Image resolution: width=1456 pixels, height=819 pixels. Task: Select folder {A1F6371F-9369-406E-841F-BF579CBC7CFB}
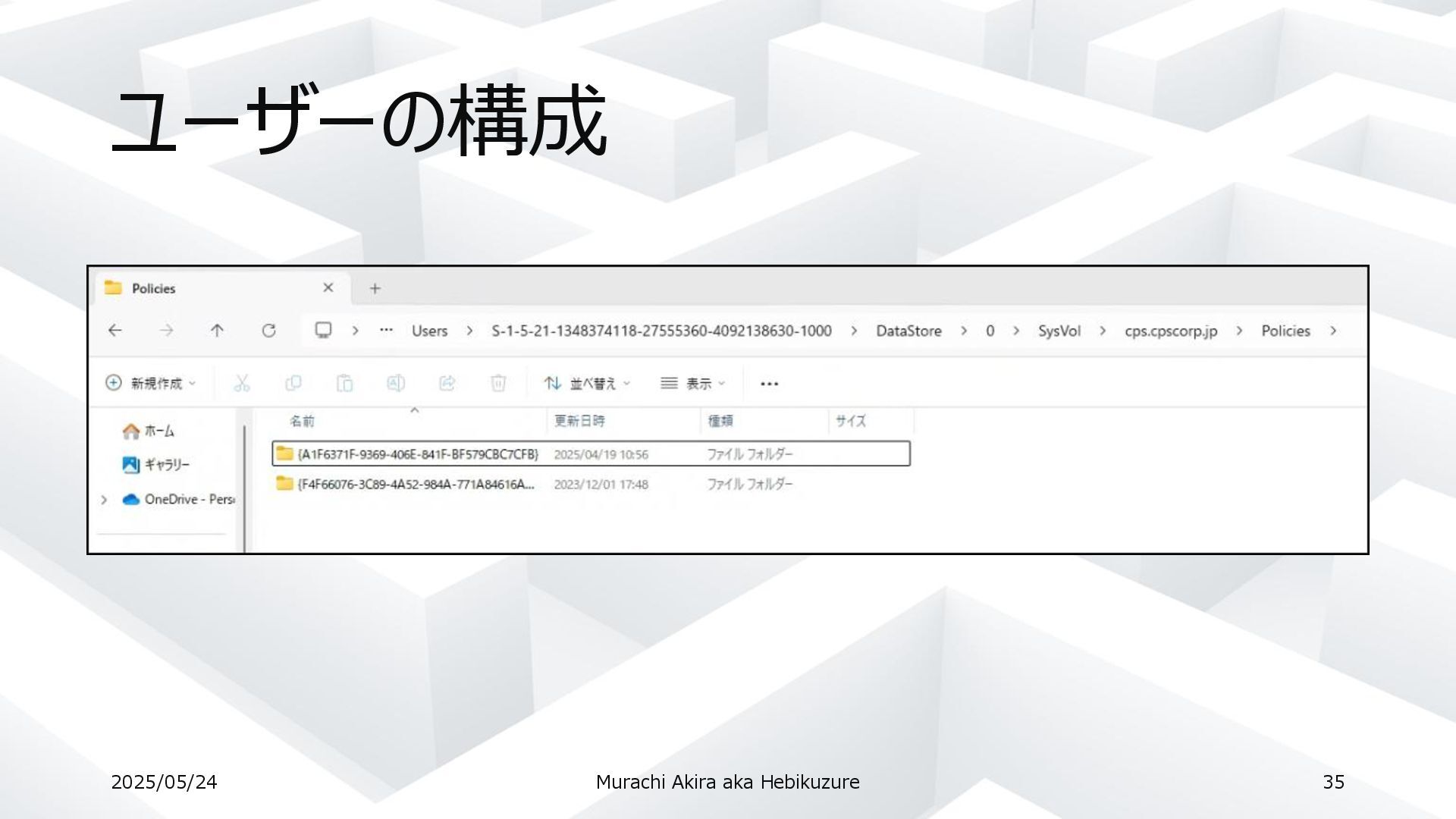[x=417, y=454]
